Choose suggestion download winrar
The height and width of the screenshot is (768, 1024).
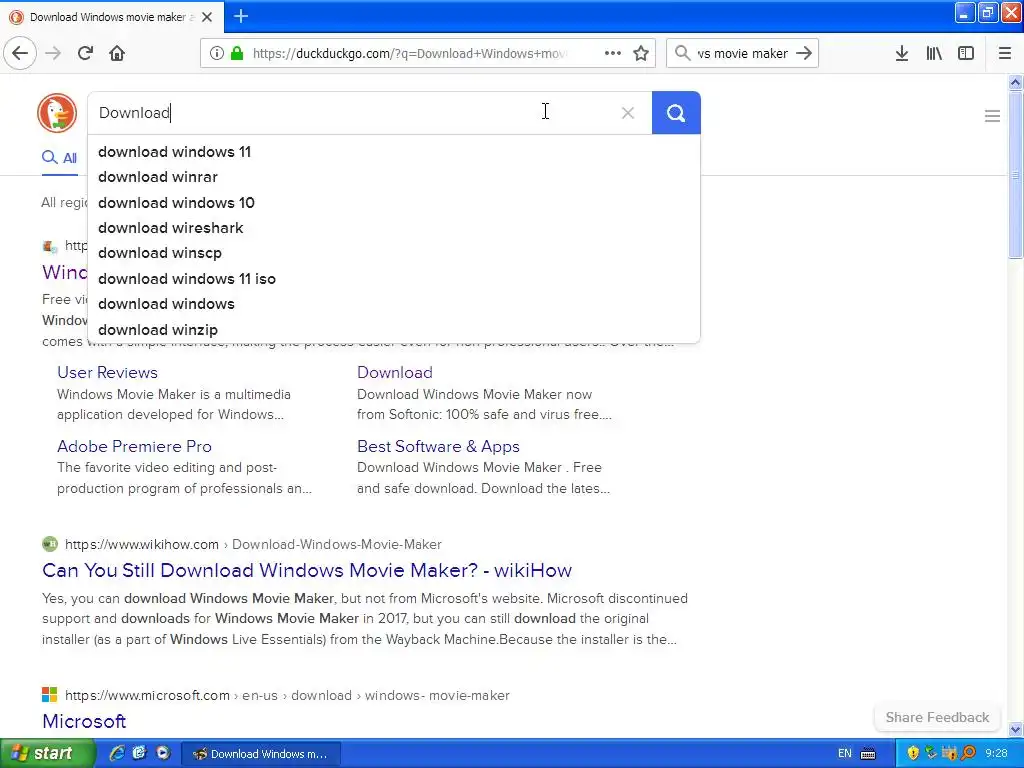coord(394,177)
